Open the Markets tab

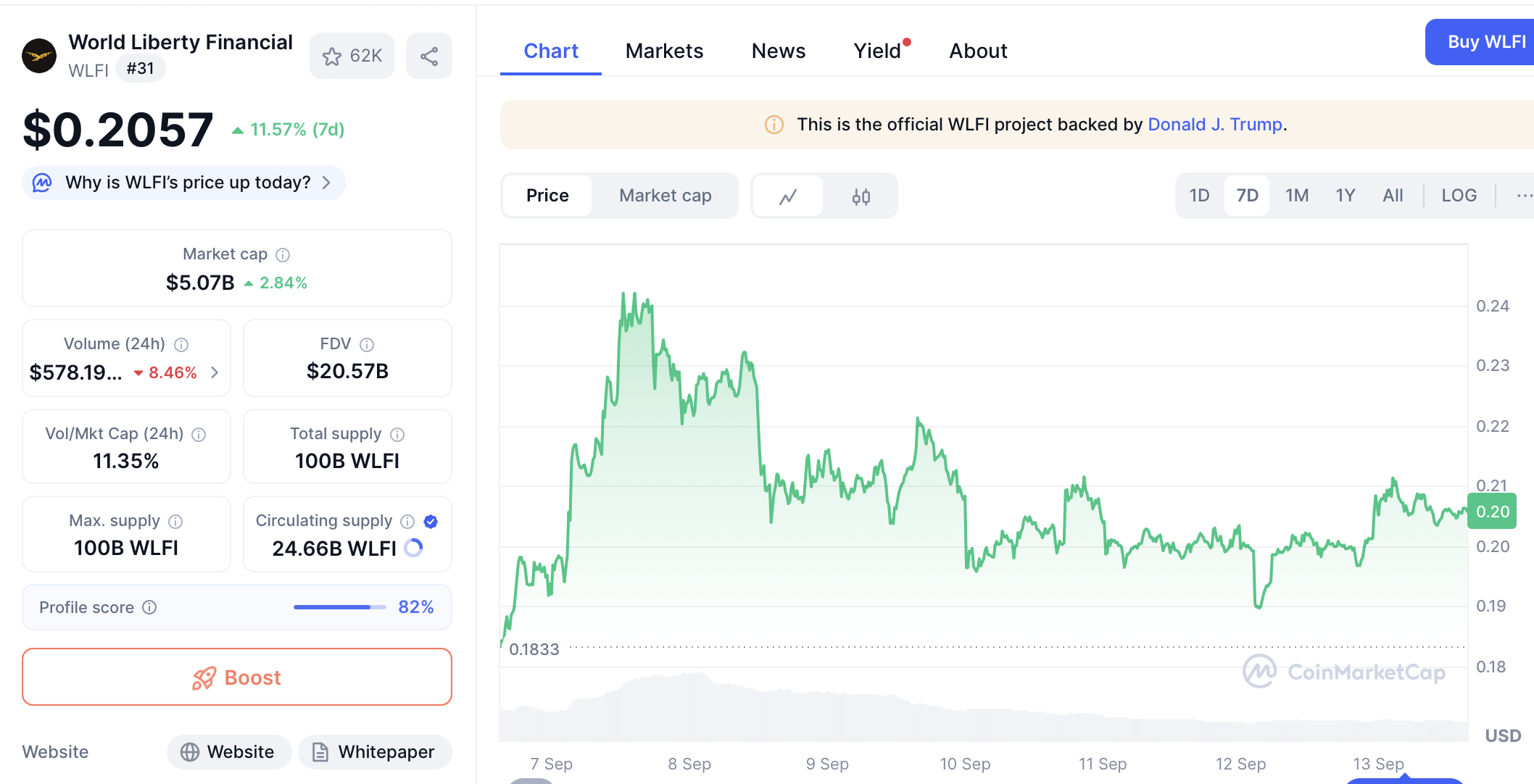tap(664, 51)
